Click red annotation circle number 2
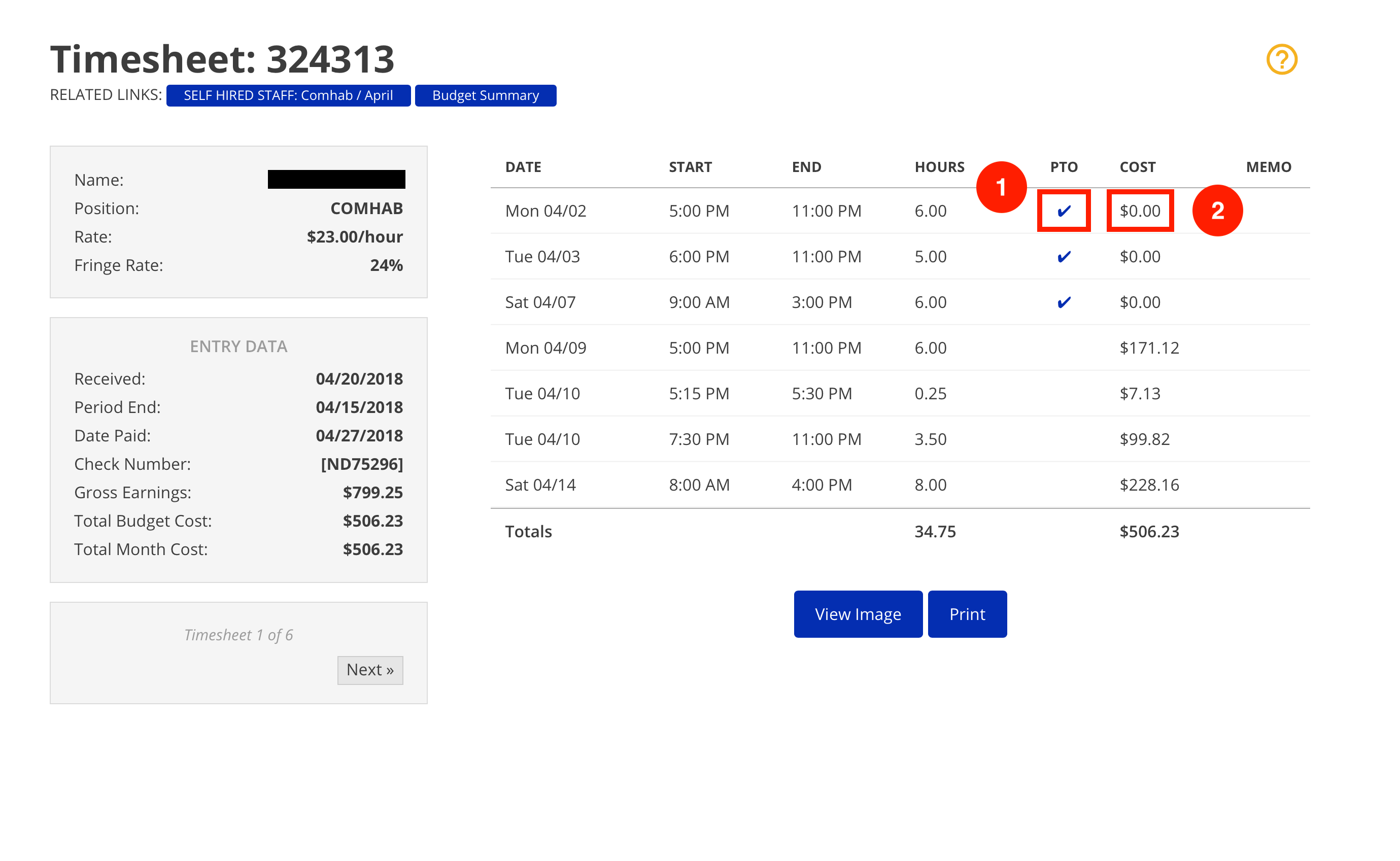1400x861 pixels. [1217, 211]
